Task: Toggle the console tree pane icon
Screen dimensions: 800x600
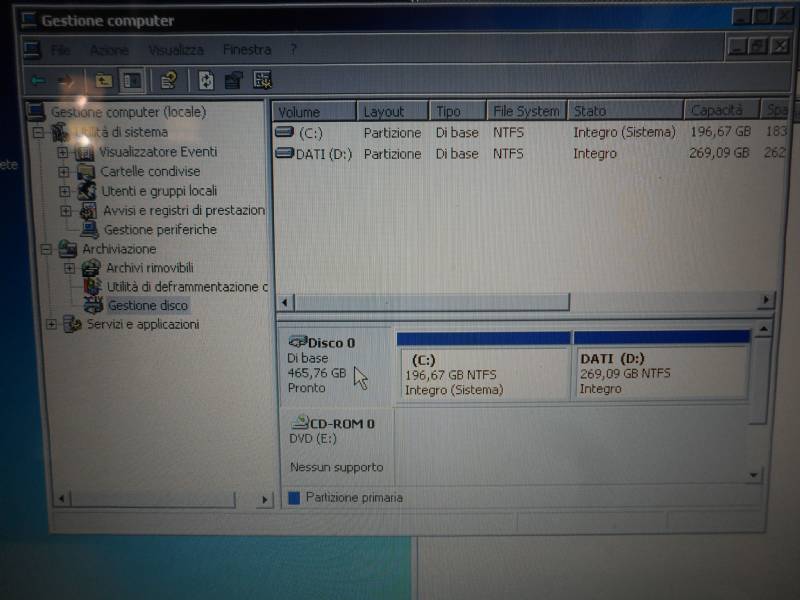Action: coord(132,81)
